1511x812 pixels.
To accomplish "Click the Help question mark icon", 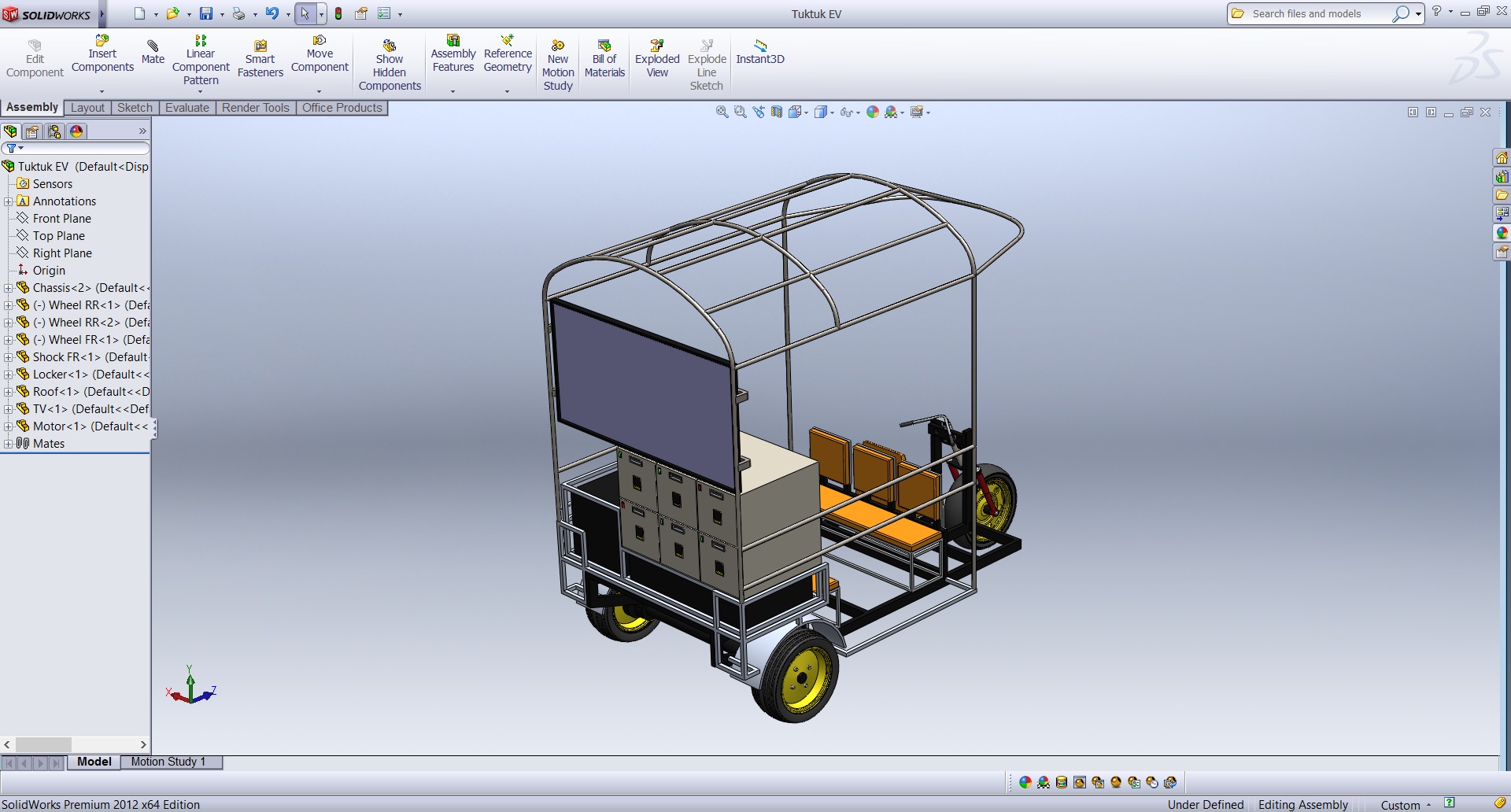I will (x=1436, y=11).
